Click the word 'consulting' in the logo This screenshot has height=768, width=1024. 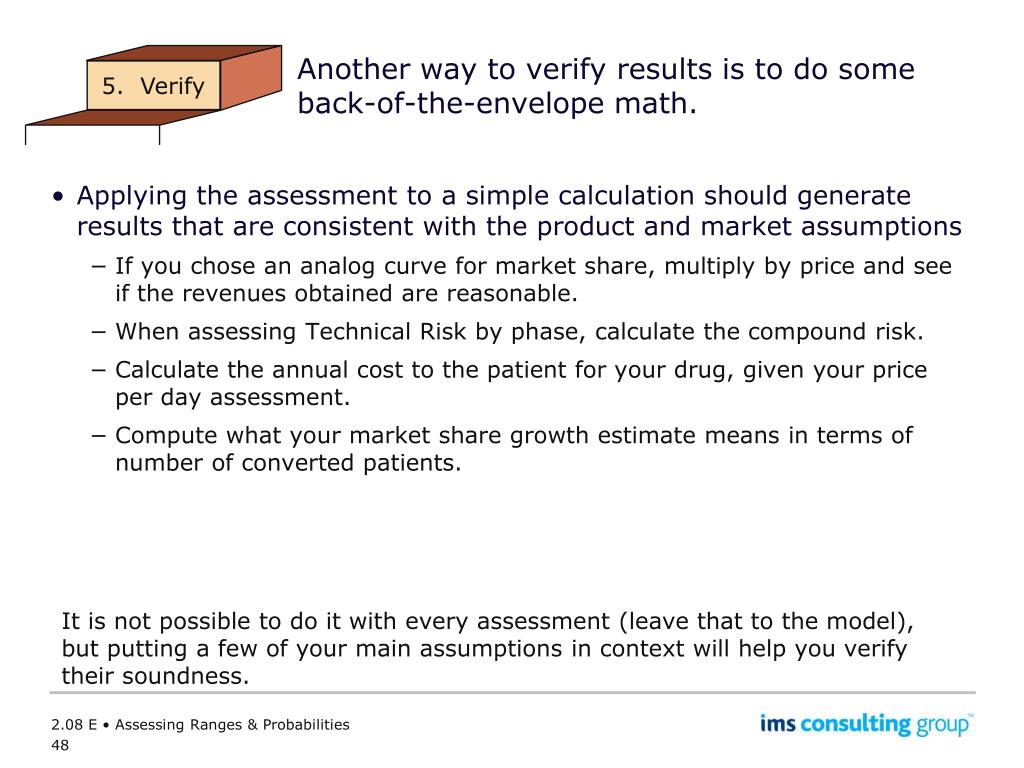pos(855,725)
